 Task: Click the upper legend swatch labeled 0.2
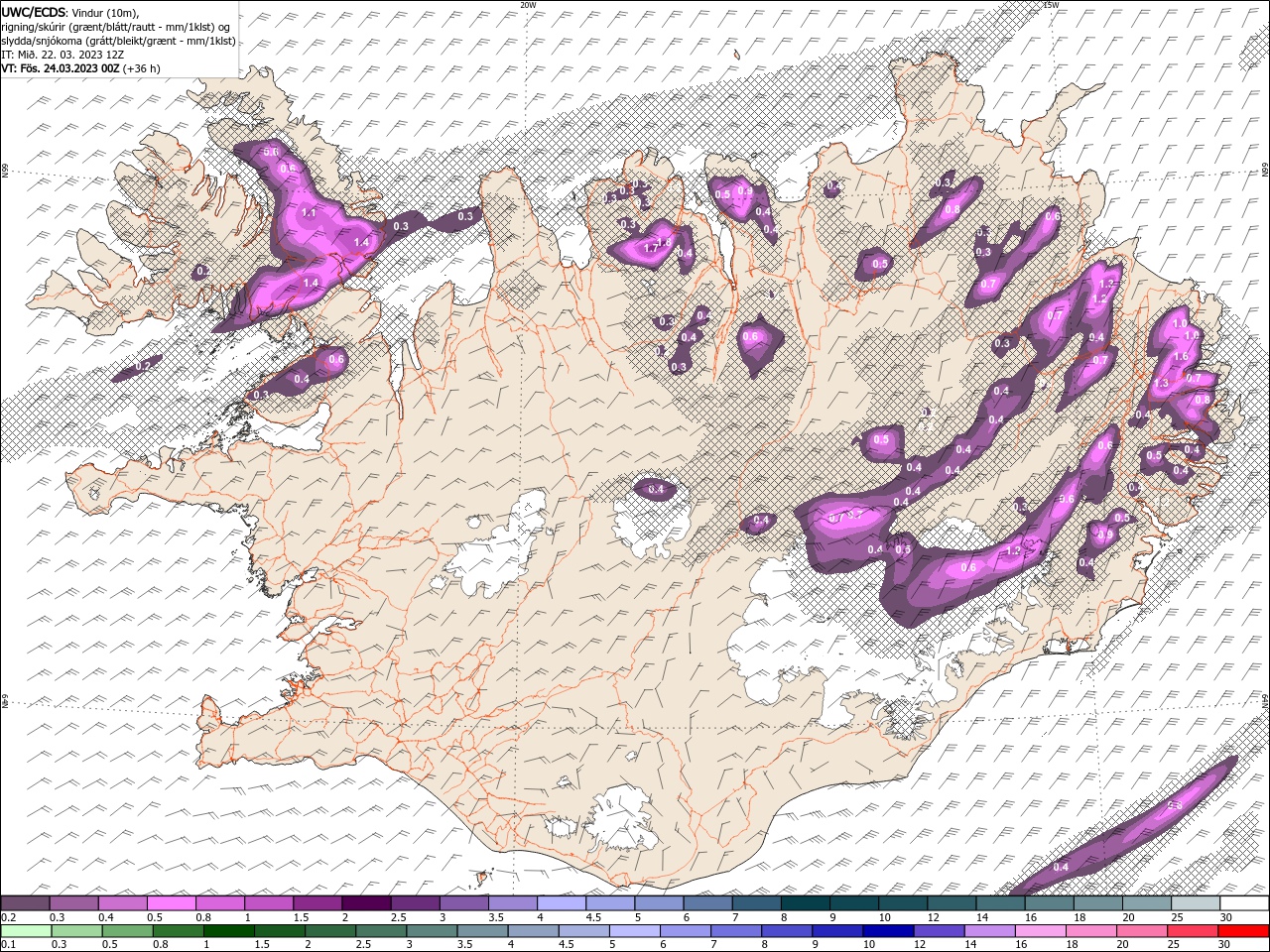click(25, 903)
